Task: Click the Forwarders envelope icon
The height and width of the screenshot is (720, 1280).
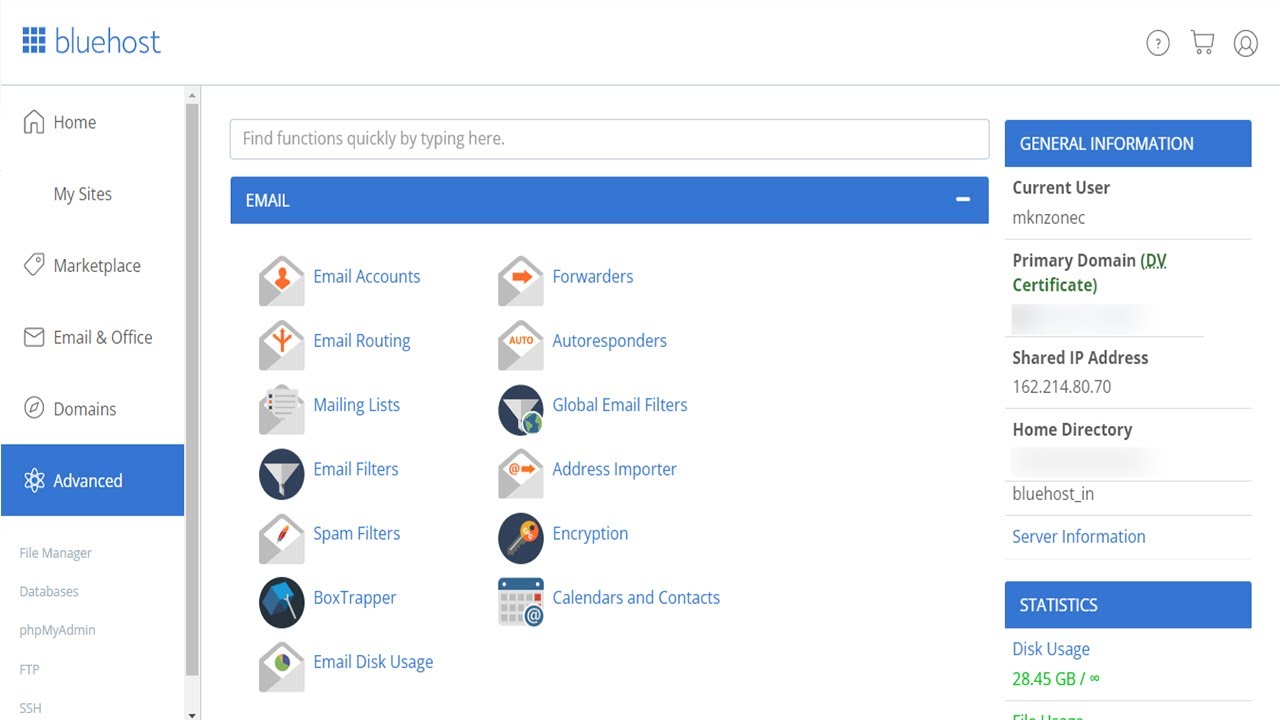Action: pos(521,281)
